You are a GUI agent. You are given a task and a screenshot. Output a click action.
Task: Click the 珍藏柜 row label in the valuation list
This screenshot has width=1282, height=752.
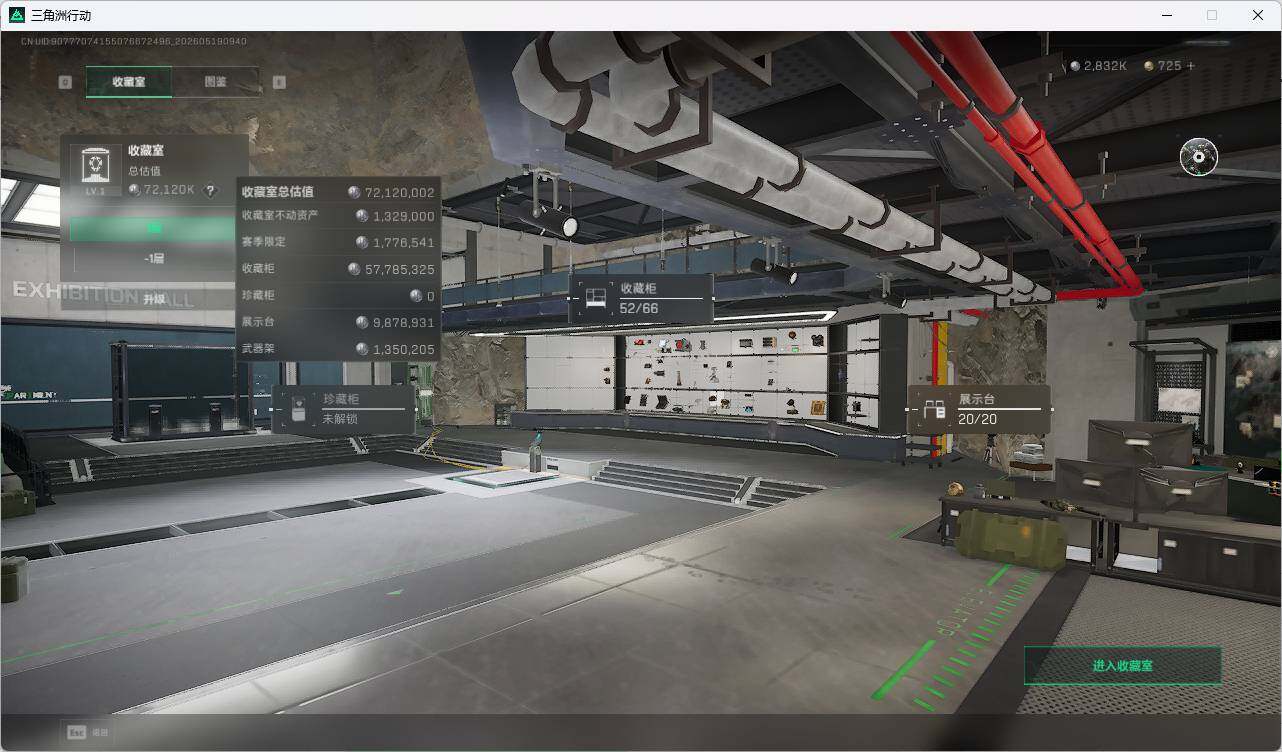coord(258,295)
